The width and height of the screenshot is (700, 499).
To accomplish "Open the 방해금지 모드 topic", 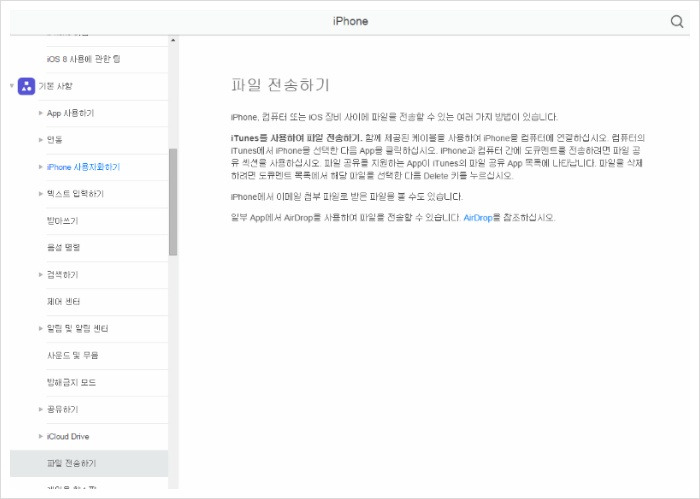I will tap(71, 383).
